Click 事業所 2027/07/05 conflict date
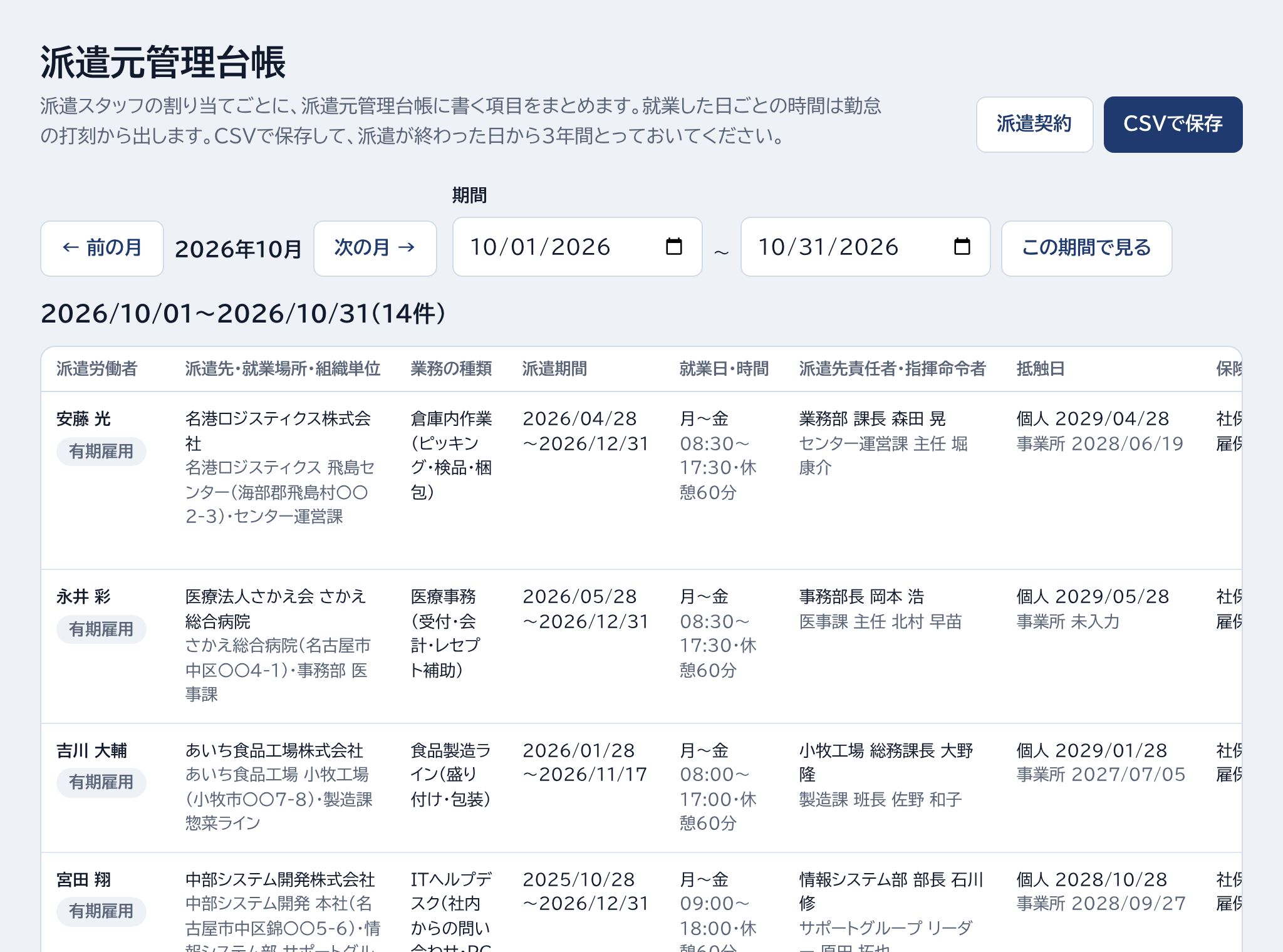This screenshot has height=952, width=1283. (1101, 775)
